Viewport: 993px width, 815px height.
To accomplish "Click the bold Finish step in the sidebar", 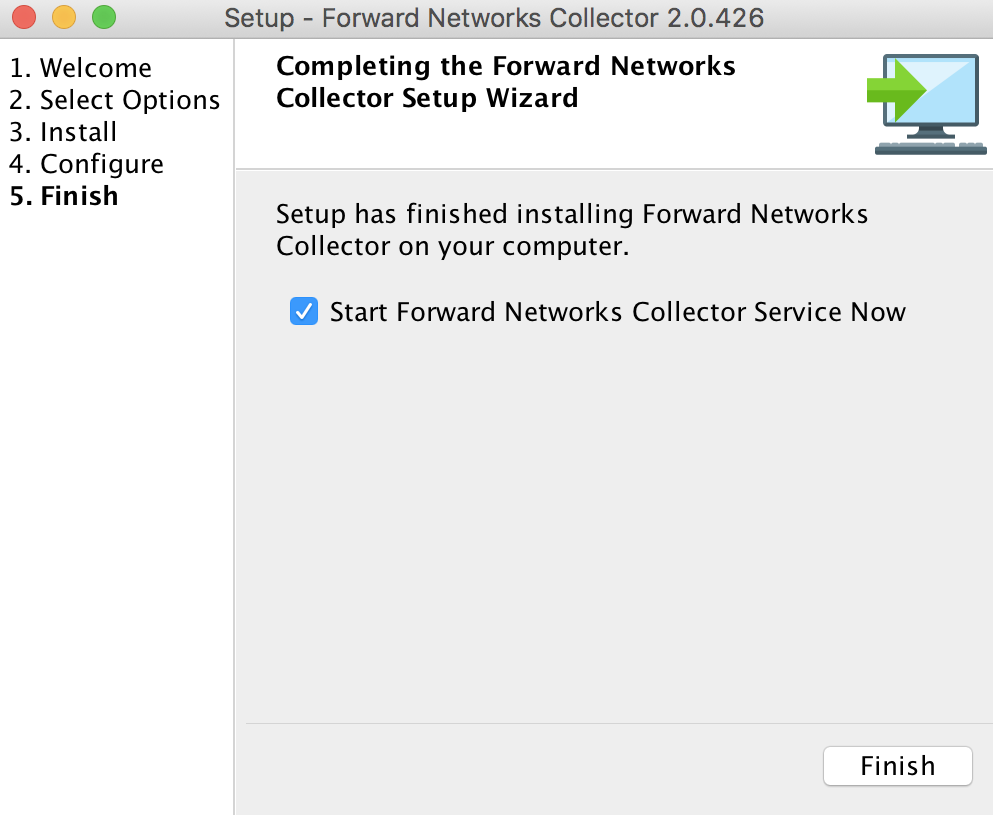I will click(62, 195).
